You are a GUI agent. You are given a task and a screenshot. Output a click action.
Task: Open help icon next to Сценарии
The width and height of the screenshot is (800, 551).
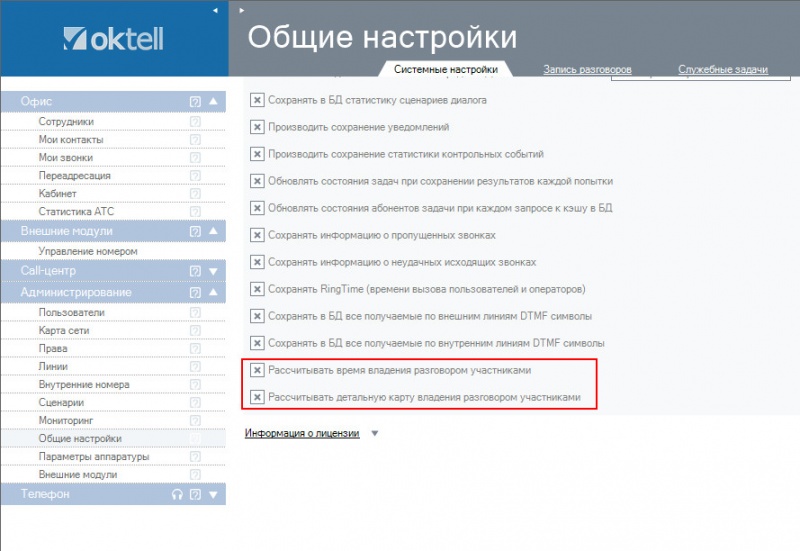(195, 402)
